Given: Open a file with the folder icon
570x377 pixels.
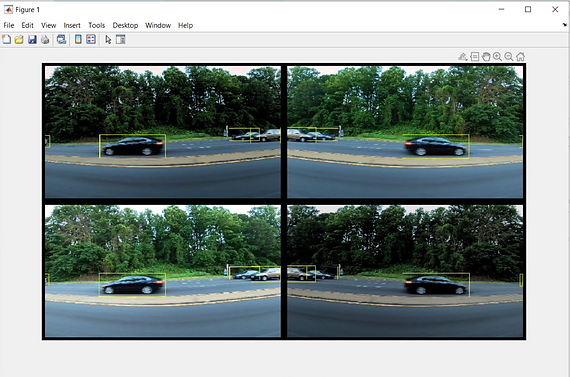Looking at the screenshot, I should pyautogui.click(x=19, y=39).
